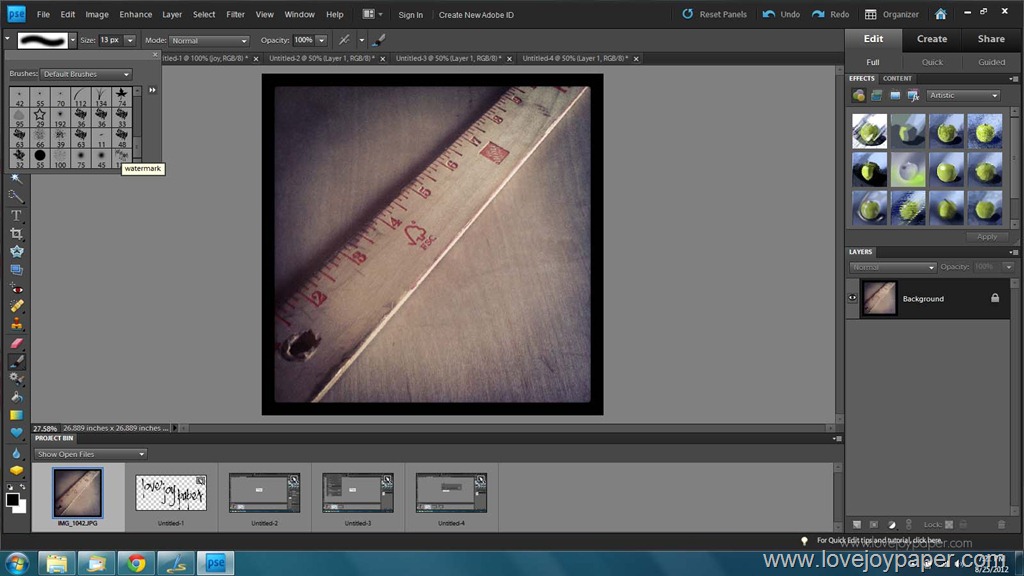Open the arrange documents layout dropdown

click(372, 14)
